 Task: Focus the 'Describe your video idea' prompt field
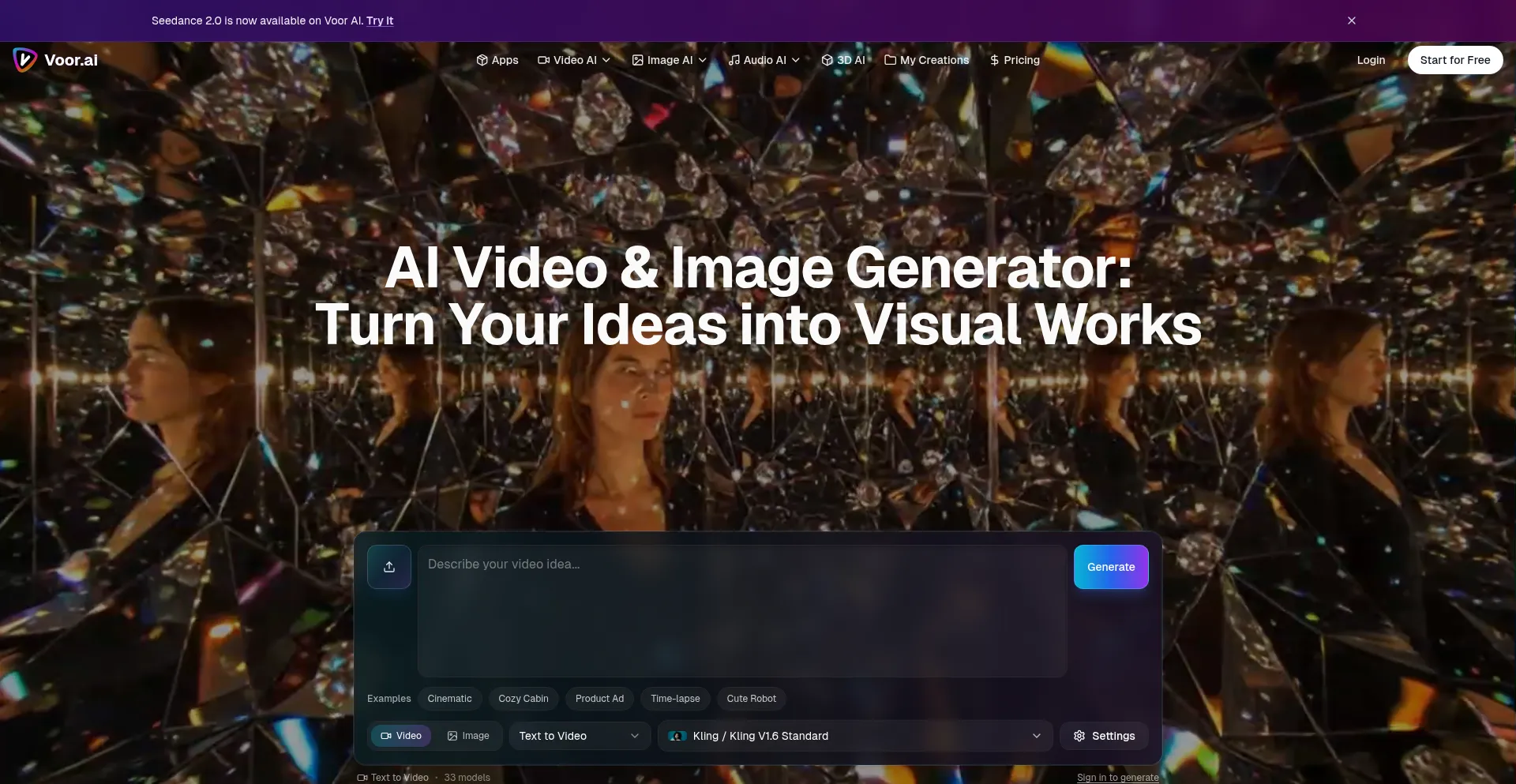[742, 611]
